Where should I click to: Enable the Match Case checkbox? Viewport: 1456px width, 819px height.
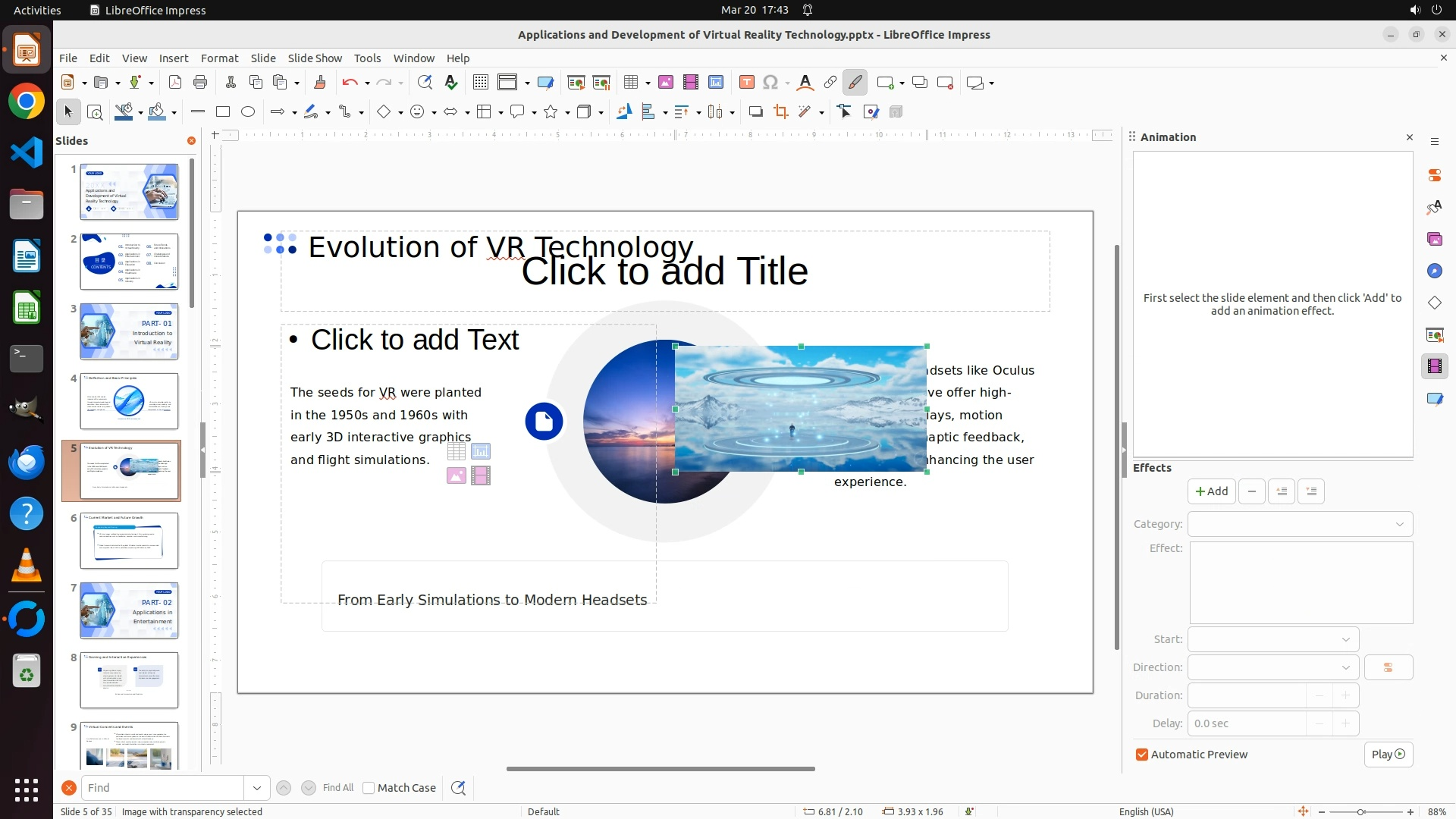pyautogui.click(x=369, y=788)
